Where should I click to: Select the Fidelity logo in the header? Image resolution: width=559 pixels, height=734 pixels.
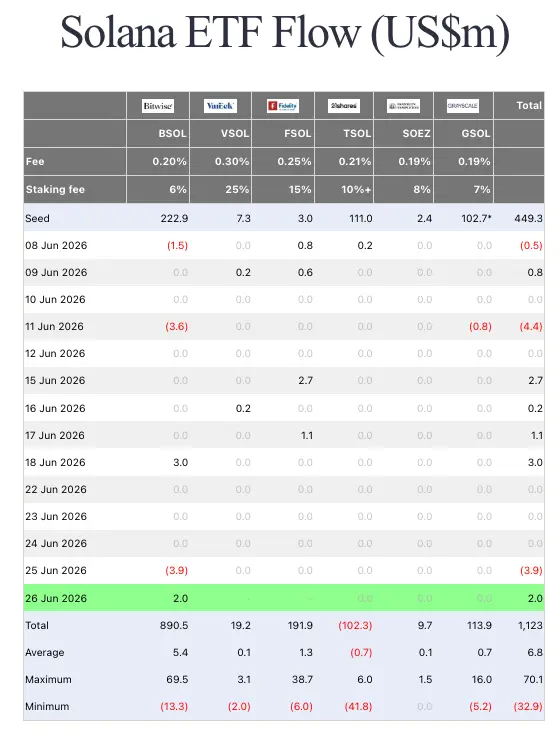283,106
